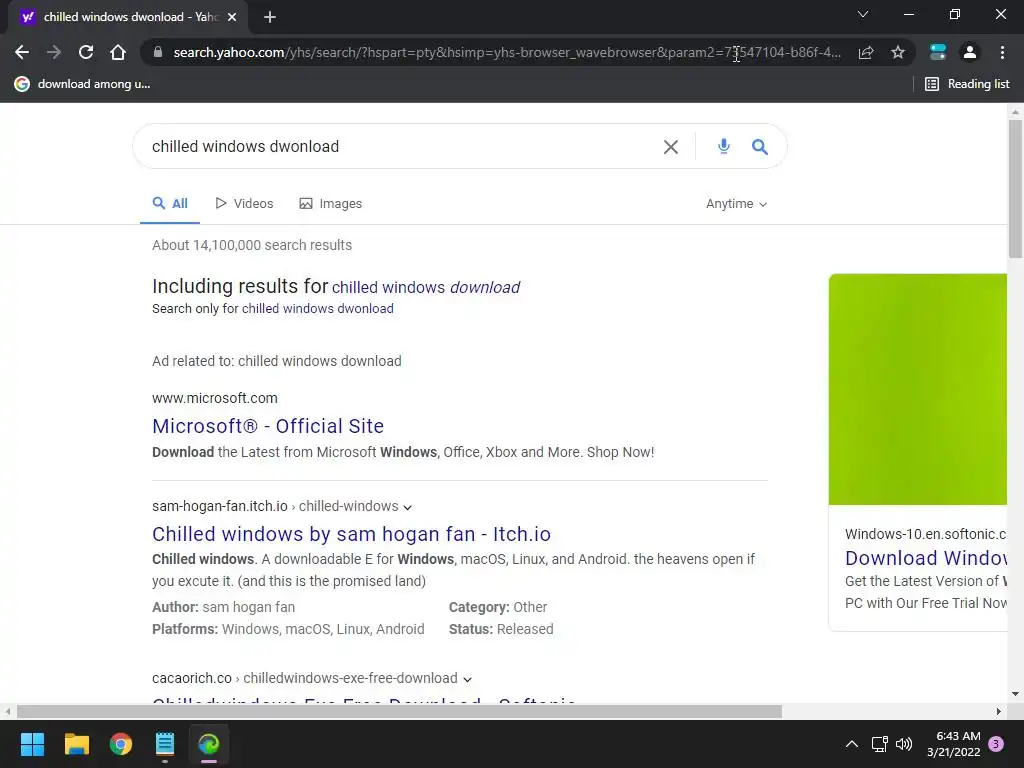Screen dimensions: 1024x768
Task: Open the Reading list panel
Action: tap(967, 84)
